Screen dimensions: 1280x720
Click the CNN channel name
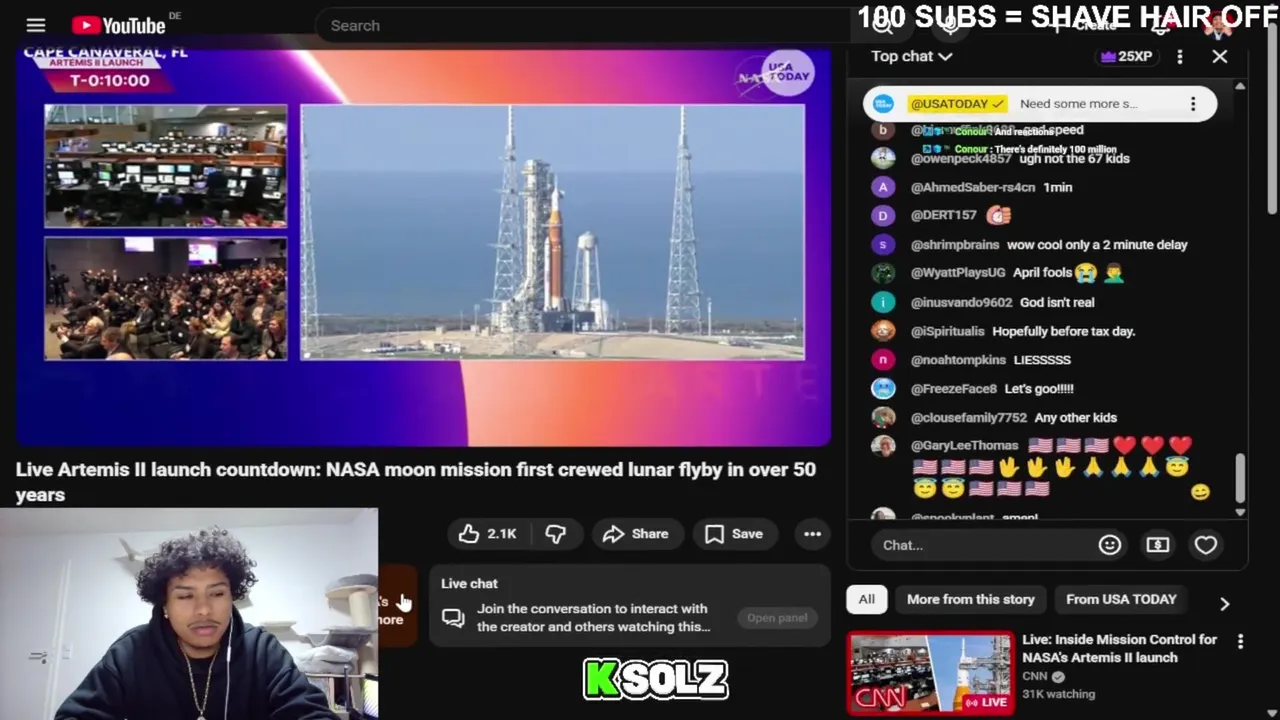[x=1035, y=676]
